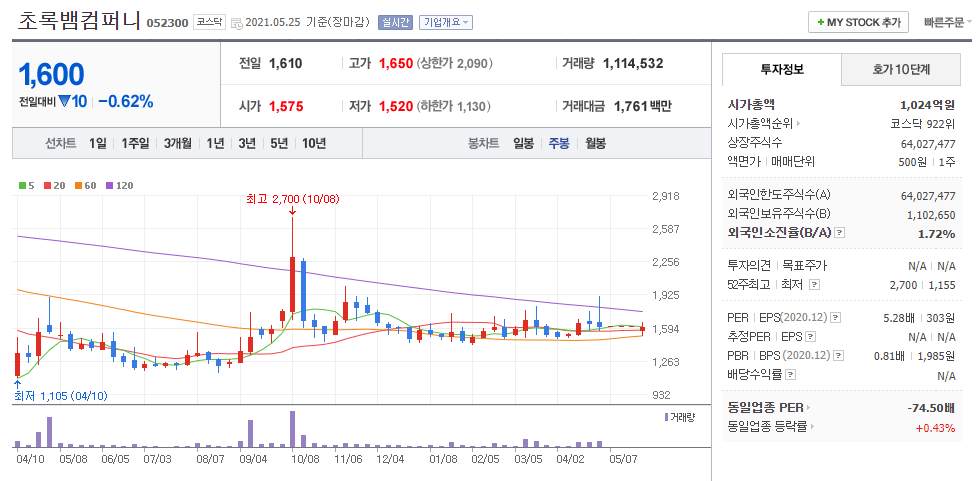Click help icon next to 추정PER EPS
The height and width of the screenshot is (481, 980).
pyautogui.click(x=811, y=337)
